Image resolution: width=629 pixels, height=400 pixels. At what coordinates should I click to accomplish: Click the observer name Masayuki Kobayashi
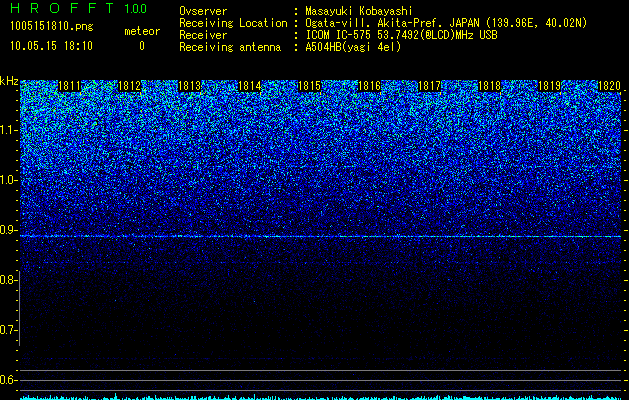359,11
